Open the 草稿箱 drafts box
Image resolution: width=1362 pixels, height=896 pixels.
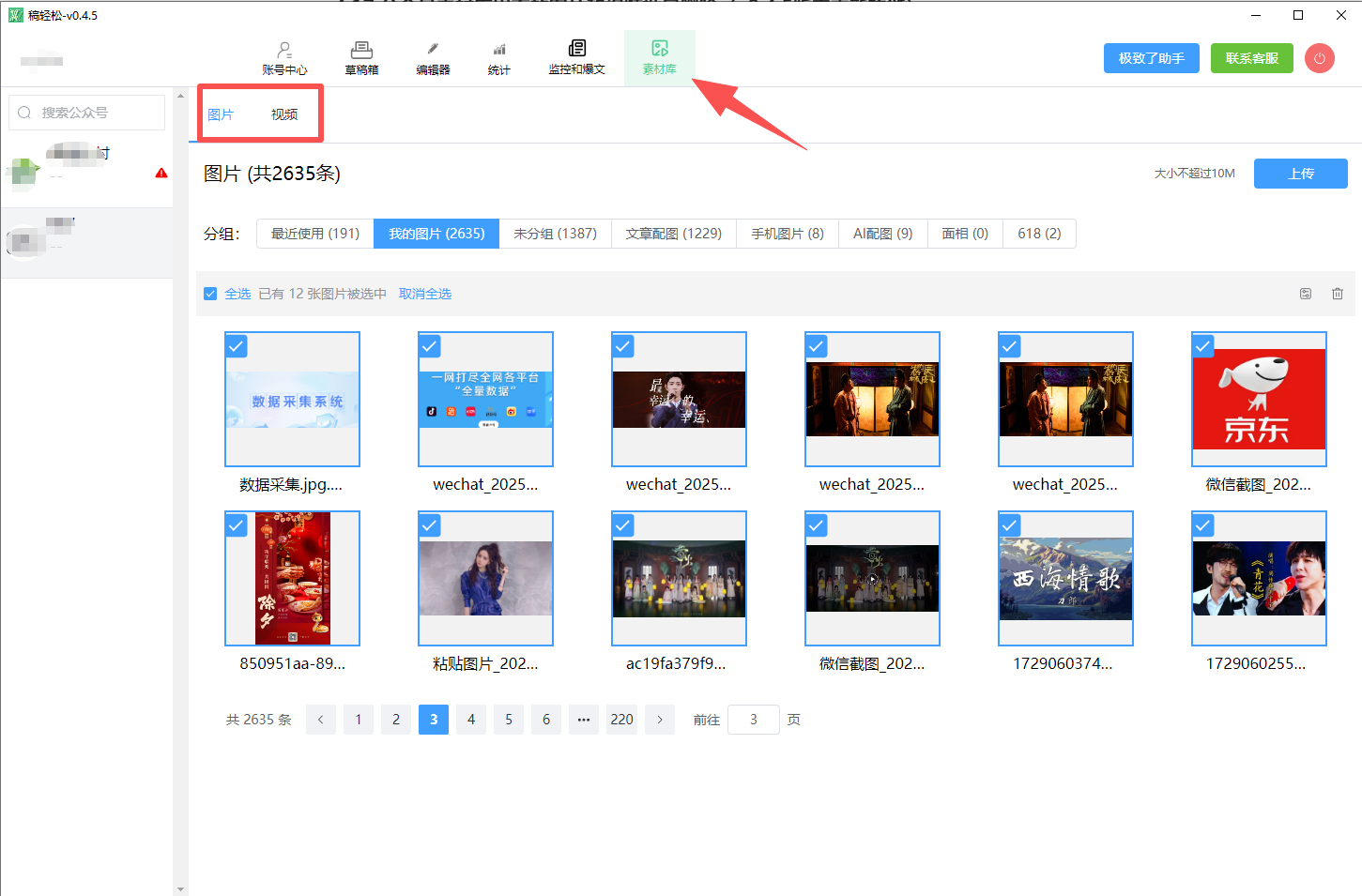click(x=361, y=57)
